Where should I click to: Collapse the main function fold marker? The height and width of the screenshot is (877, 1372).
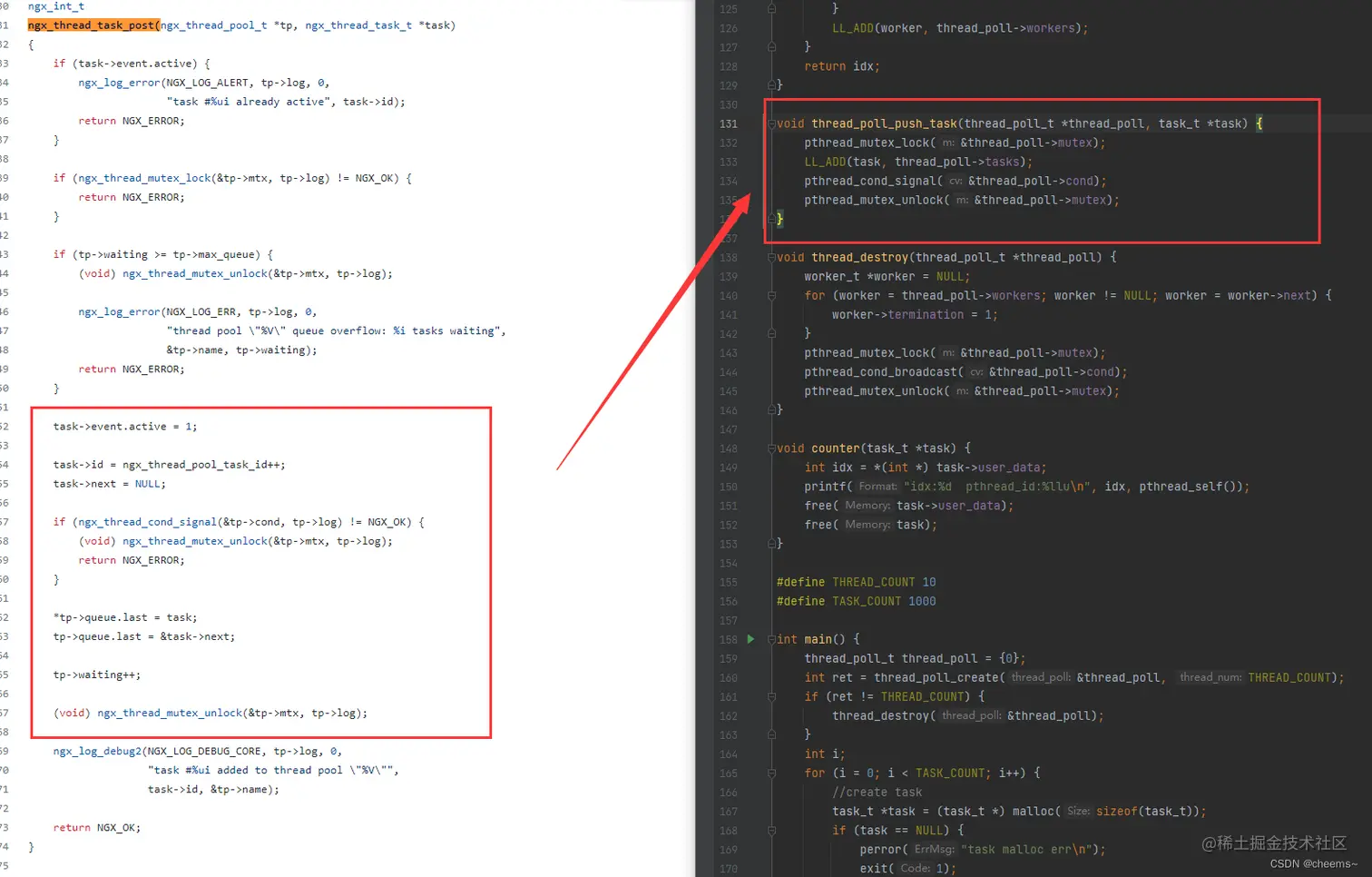click(x=771, y=639)
